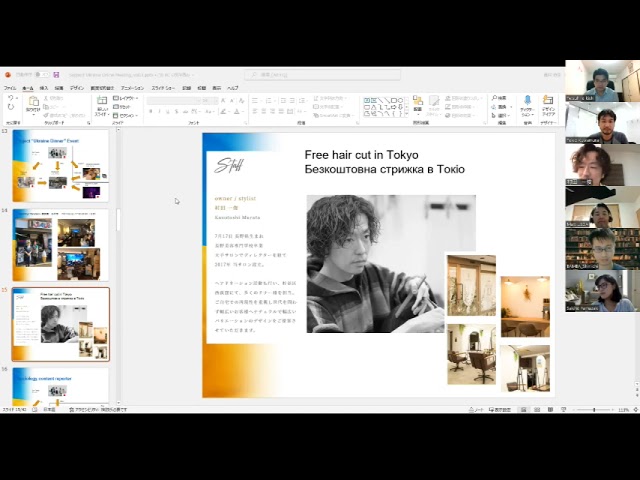The image size is (640, 480).
Task: Click the Find magnifier in editing group
Action: point(497,98)
